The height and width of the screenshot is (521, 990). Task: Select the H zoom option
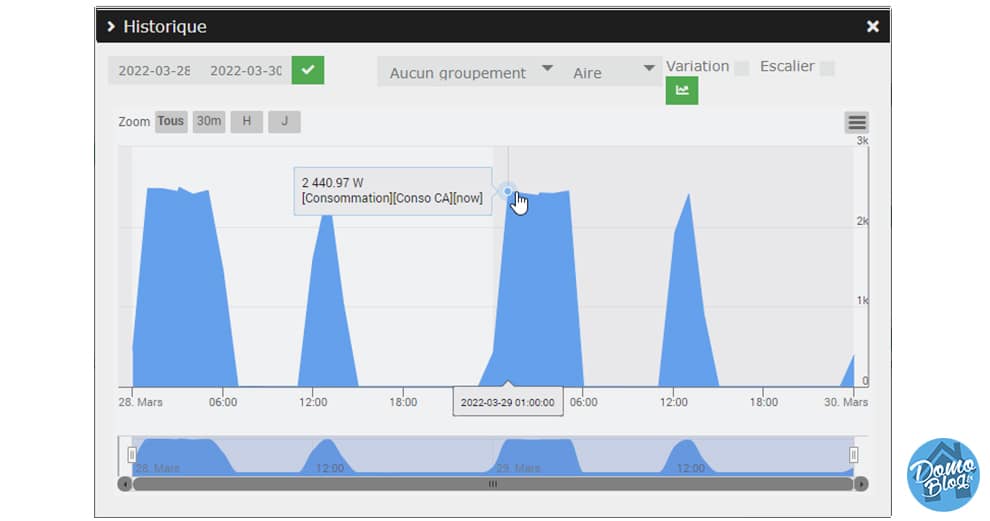click(247, 121)
